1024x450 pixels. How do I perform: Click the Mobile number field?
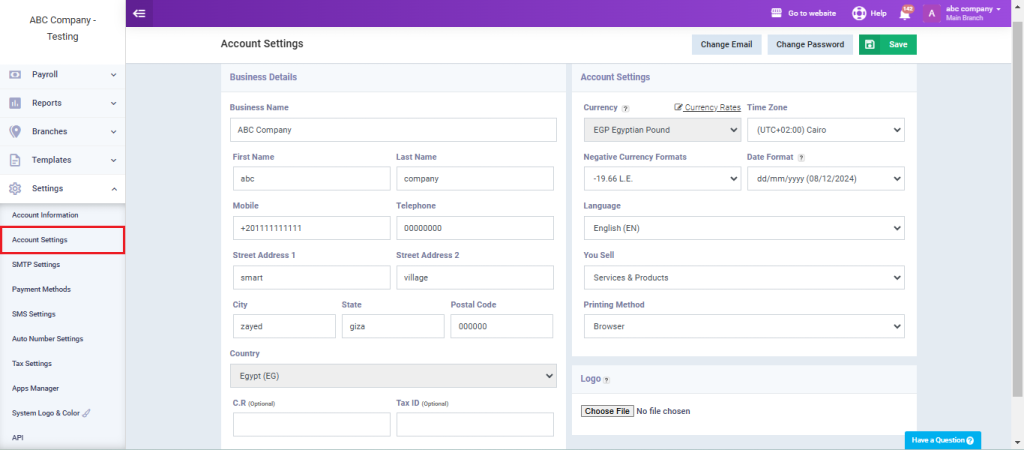(312, 229)
